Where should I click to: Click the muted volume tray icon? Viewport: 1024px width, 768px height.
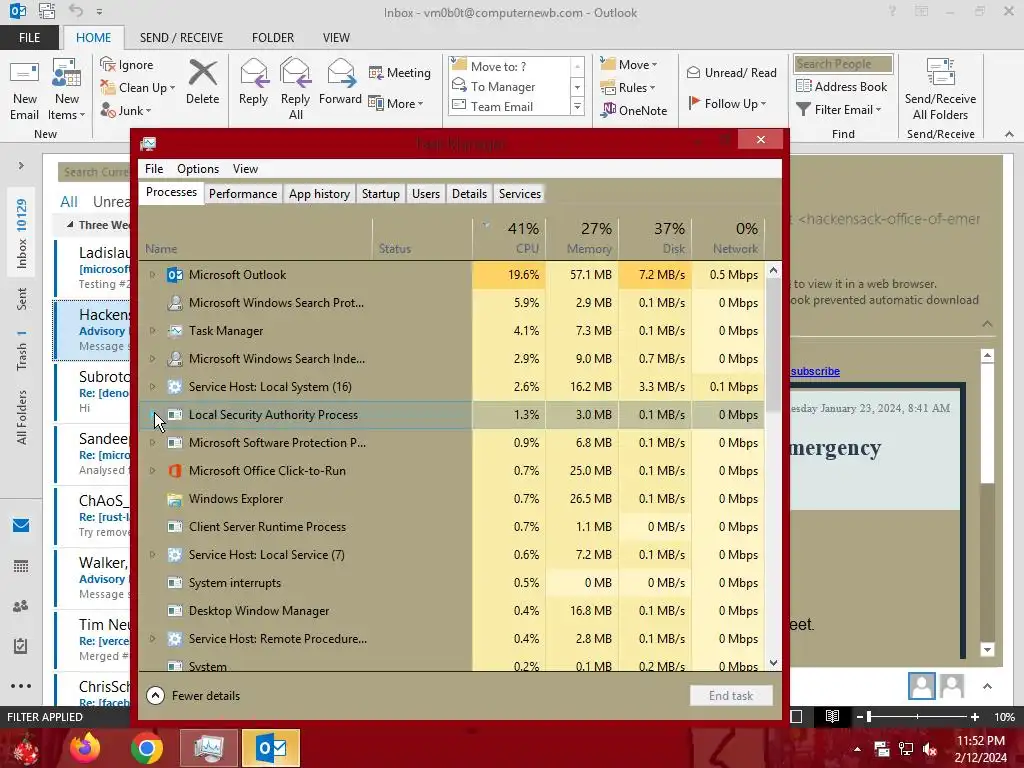pos(930,749)
